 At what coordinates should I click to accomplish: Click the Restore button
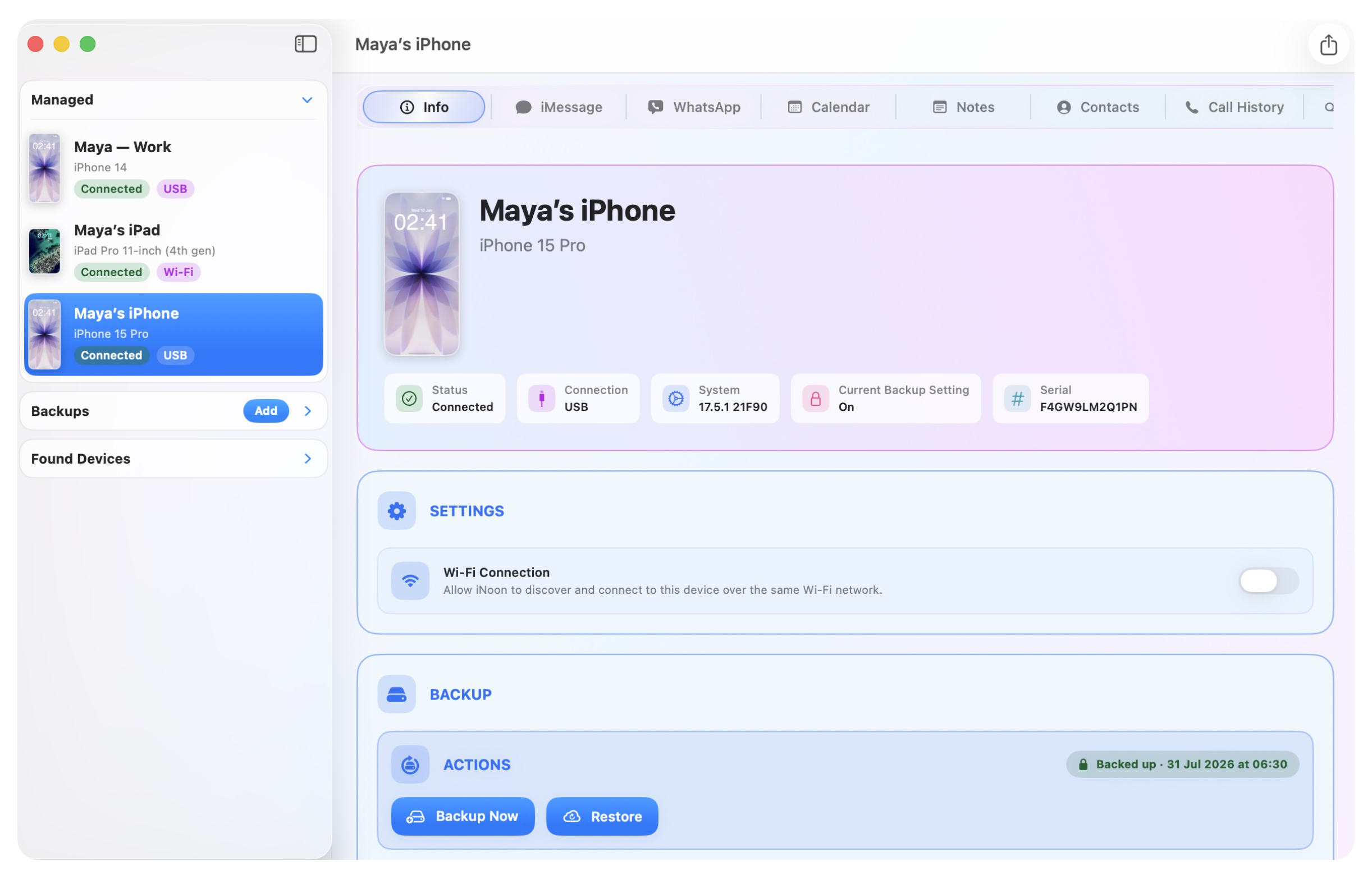[x=602, y=816]
